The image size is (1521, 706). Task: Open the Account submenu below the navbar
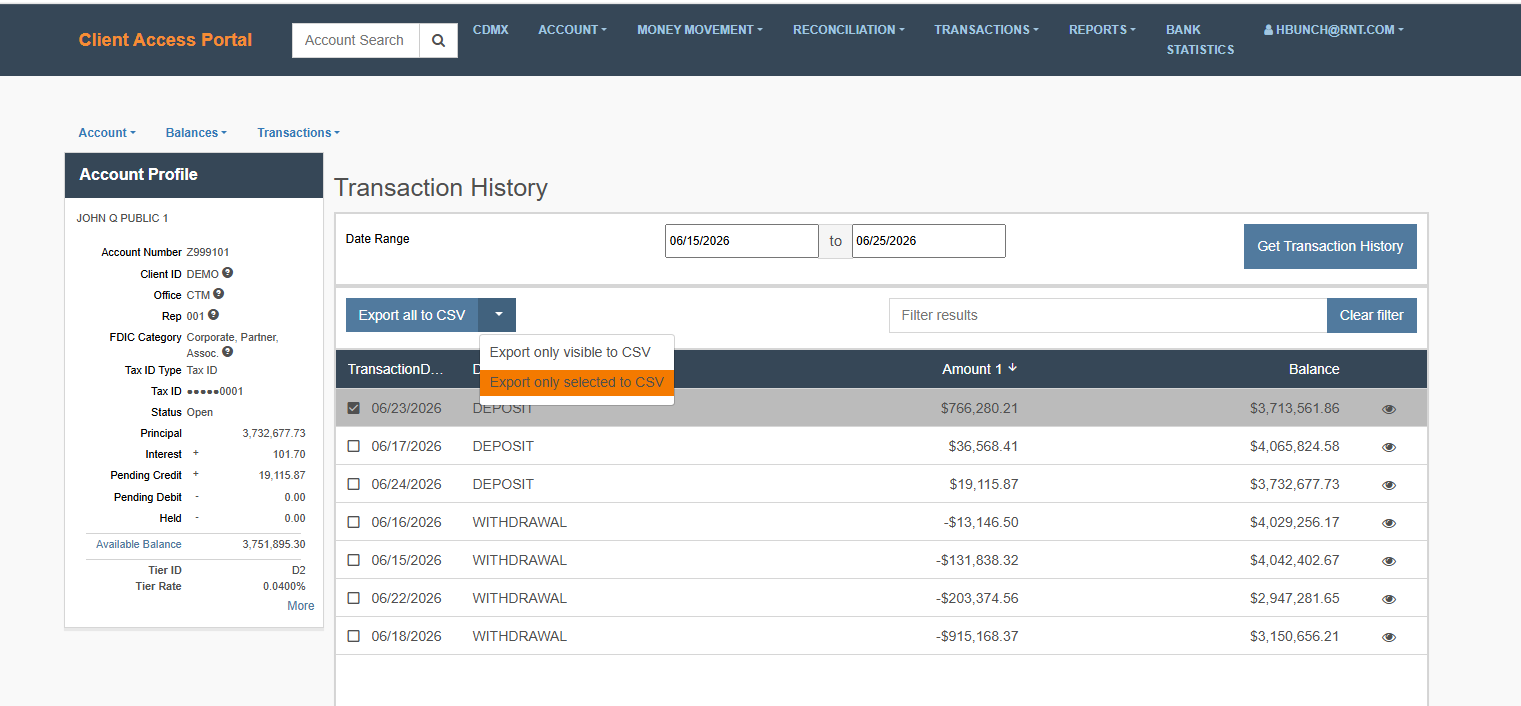click(x=107, y=133)
